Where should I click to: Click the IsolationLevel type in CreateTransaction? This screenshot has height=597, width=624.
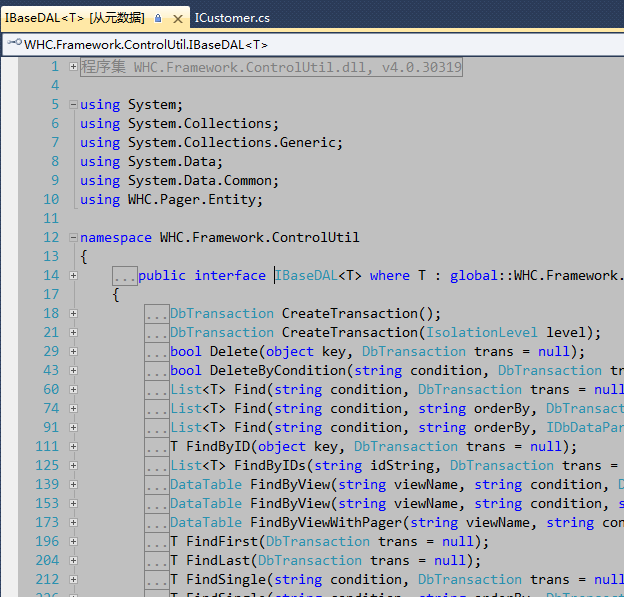click(482, 332)
